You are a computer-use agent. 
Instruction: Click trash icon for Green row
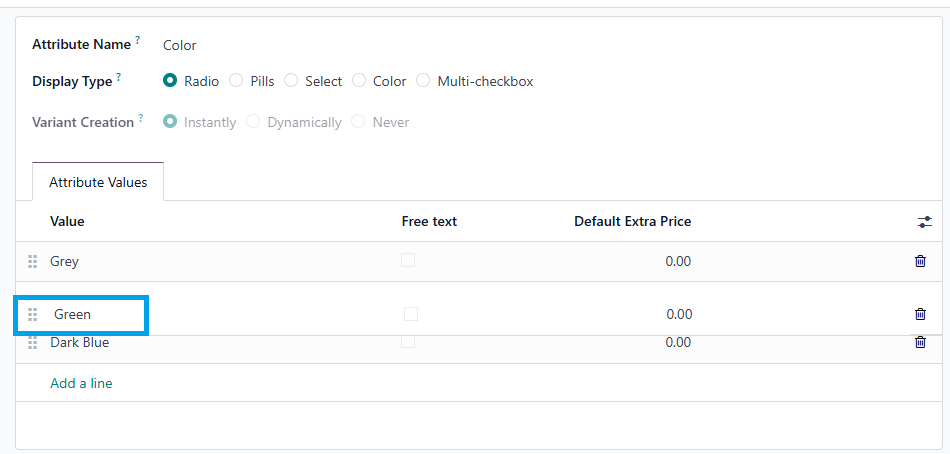tap(920, 314)
